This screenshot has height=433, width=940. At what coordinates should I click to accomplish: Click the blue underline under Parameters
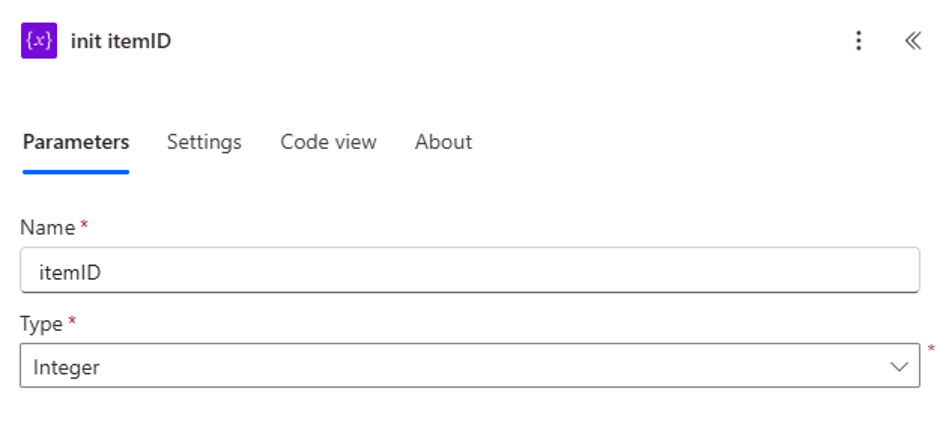tap(76, 172)
